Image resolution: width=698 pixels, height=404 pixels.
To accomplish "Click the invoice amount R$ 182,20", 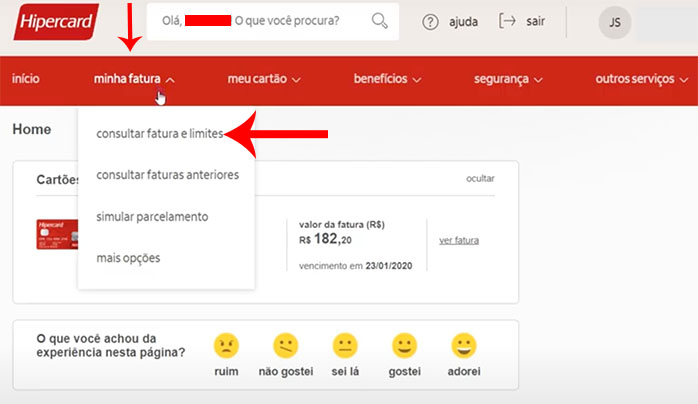I will (325, 239).
